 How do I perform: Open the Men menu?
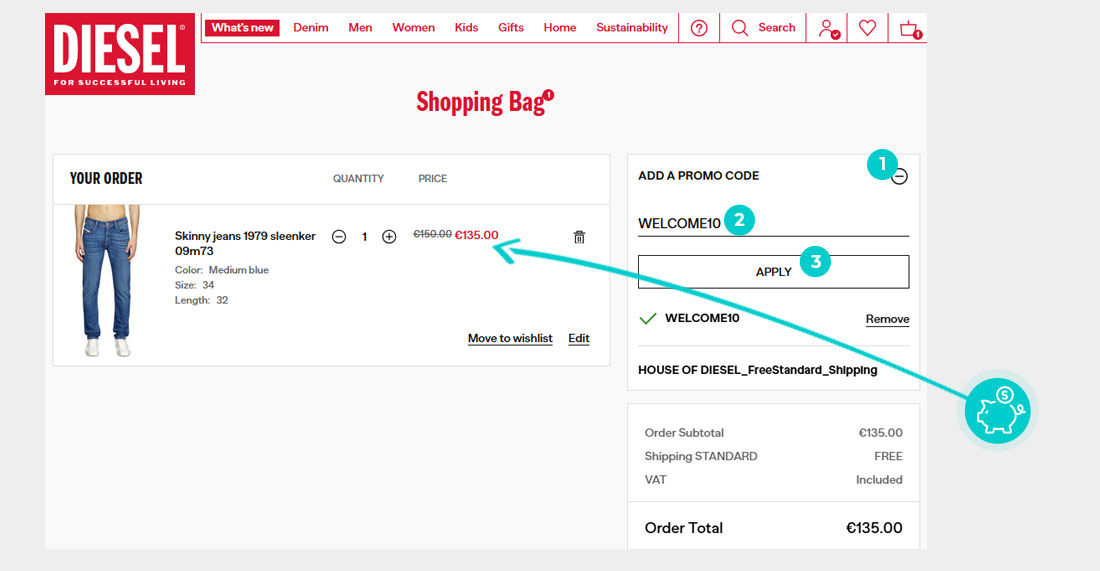coord(360,27)
